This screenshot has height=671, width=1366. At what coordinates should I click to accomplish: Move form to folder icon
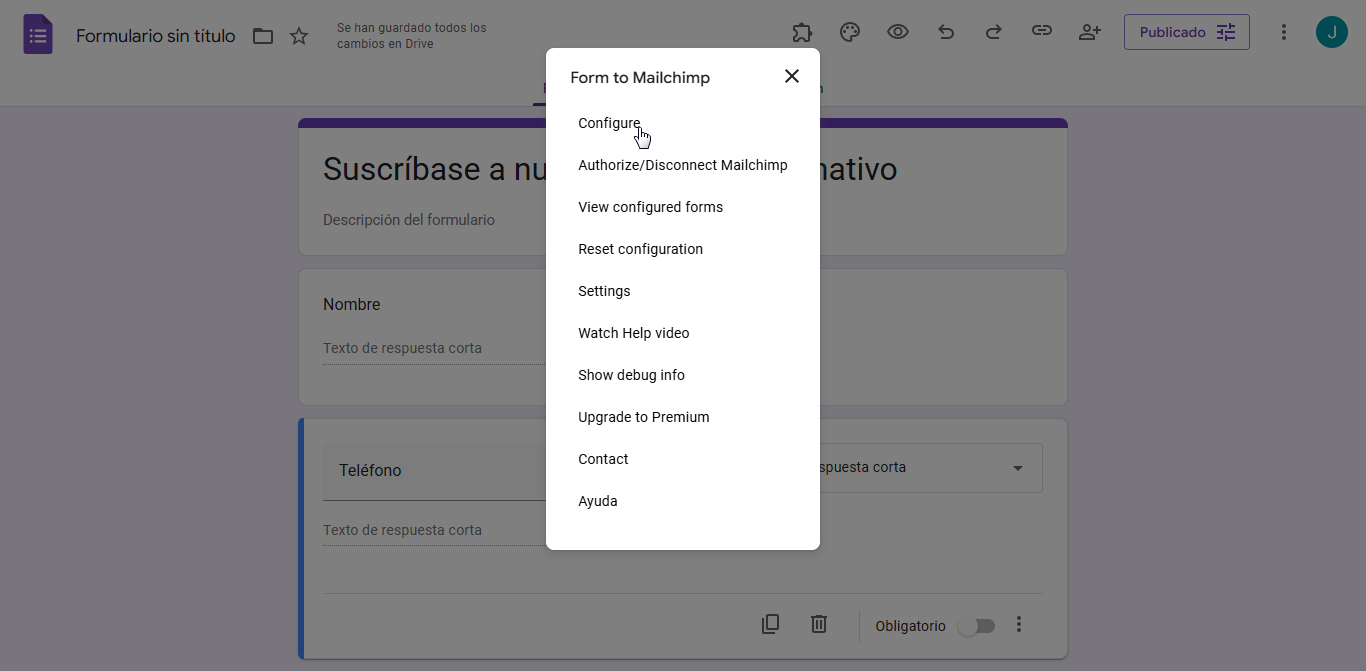(x=263, y=36)
